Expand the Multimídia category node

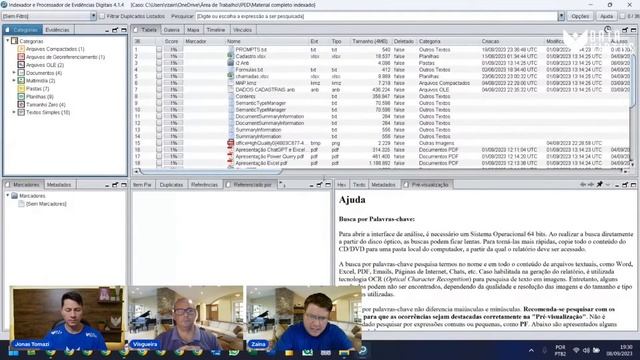click(14, 81)
